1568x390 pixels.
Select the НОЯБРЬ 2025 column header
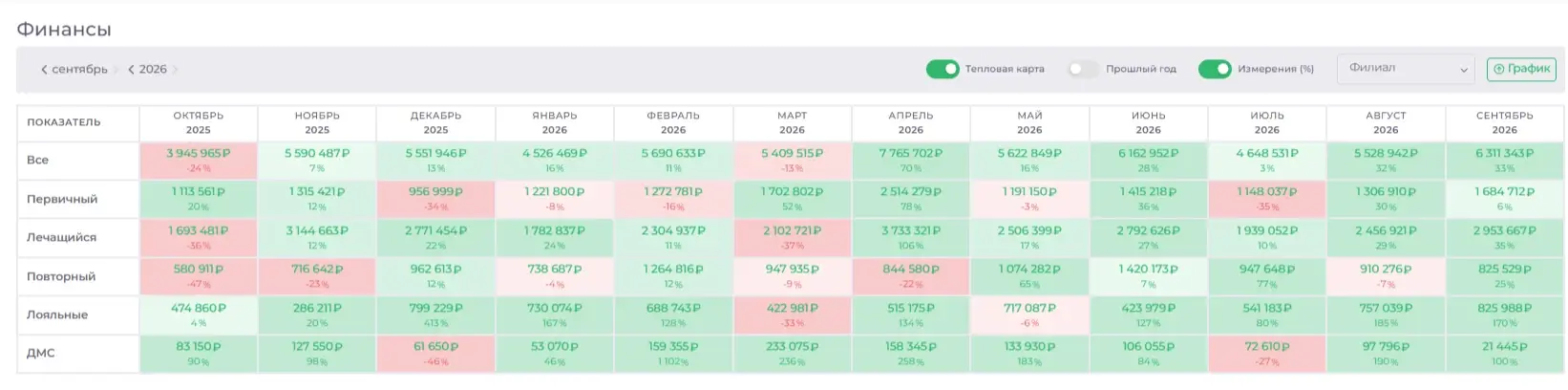[317, 122]
